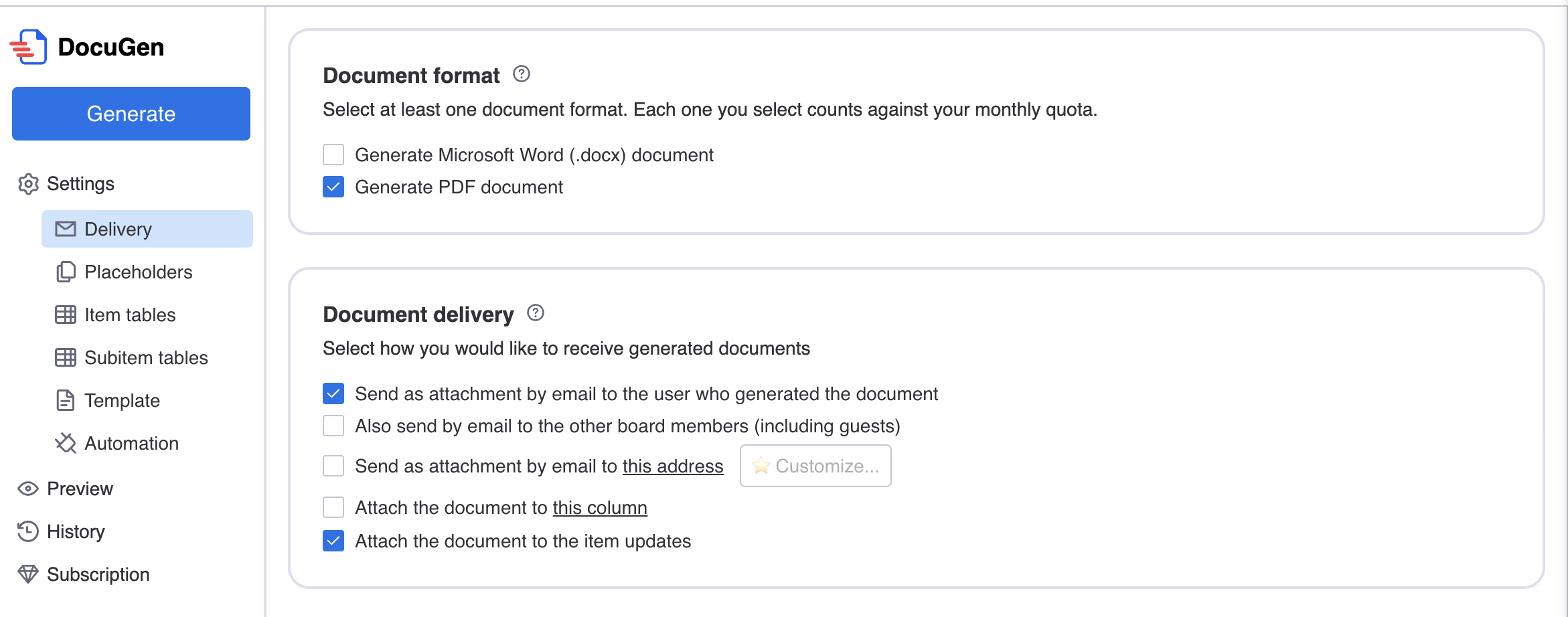Click the Automation plug icon

point(66,444)
